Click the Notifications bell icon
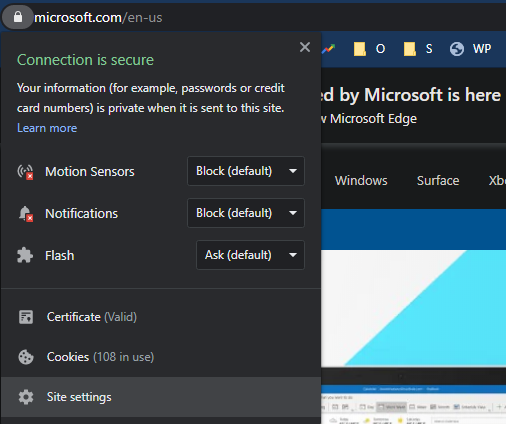This screenshot has width=506, height=424. tap(25, 214)
